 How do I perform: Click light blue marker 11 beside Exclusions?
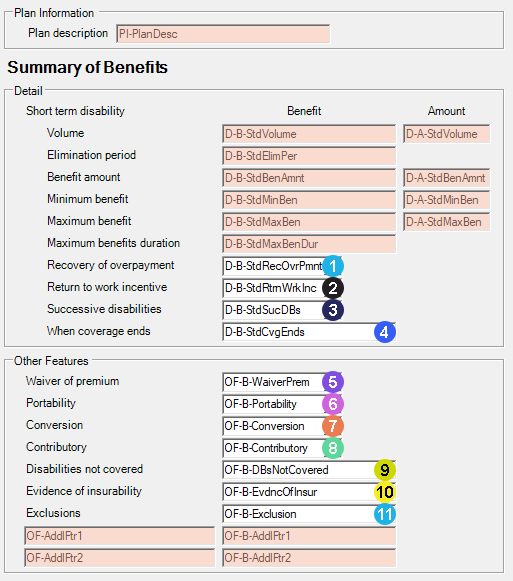point(385,514)
